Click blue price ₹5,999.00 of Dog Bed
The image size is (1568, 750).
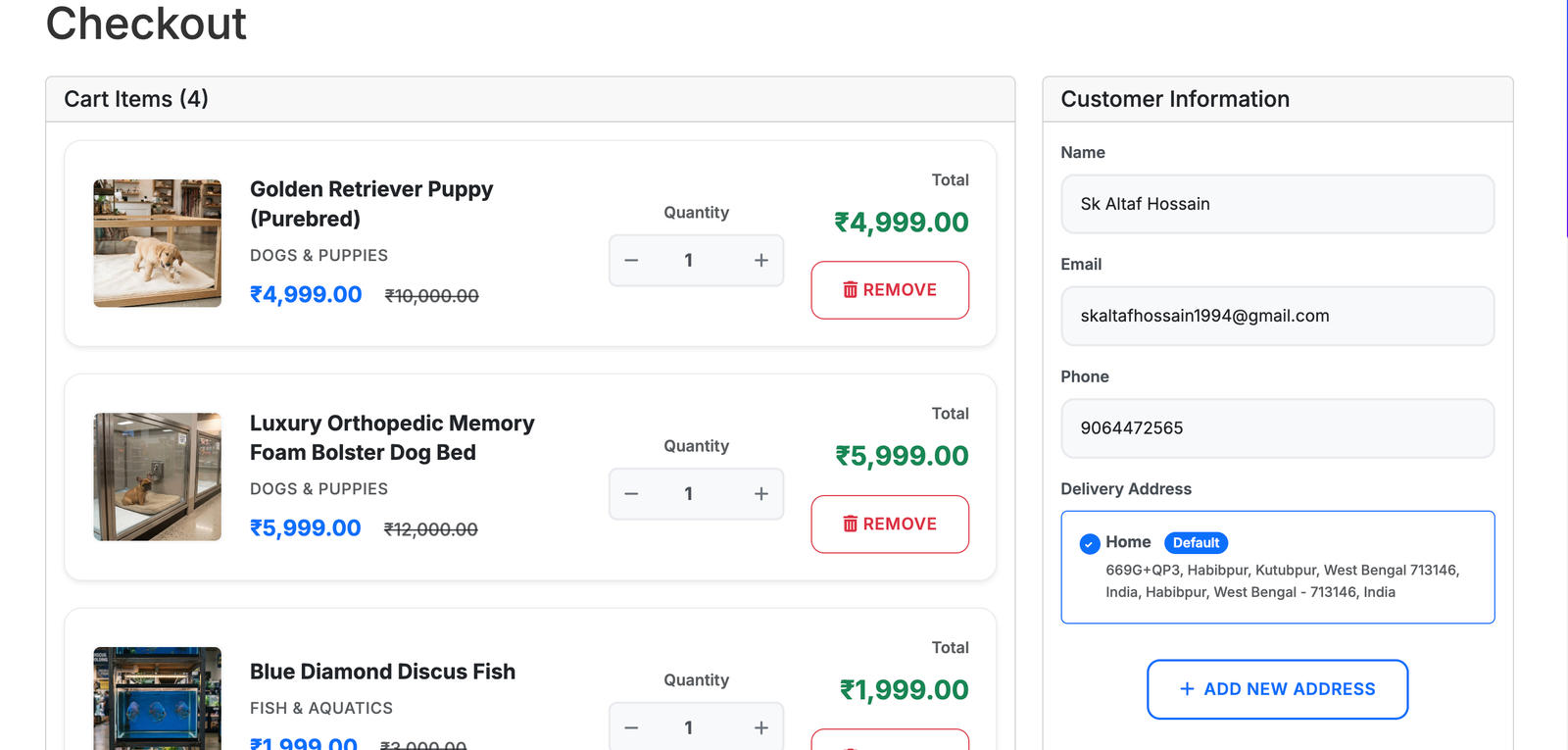click(306, 527)
